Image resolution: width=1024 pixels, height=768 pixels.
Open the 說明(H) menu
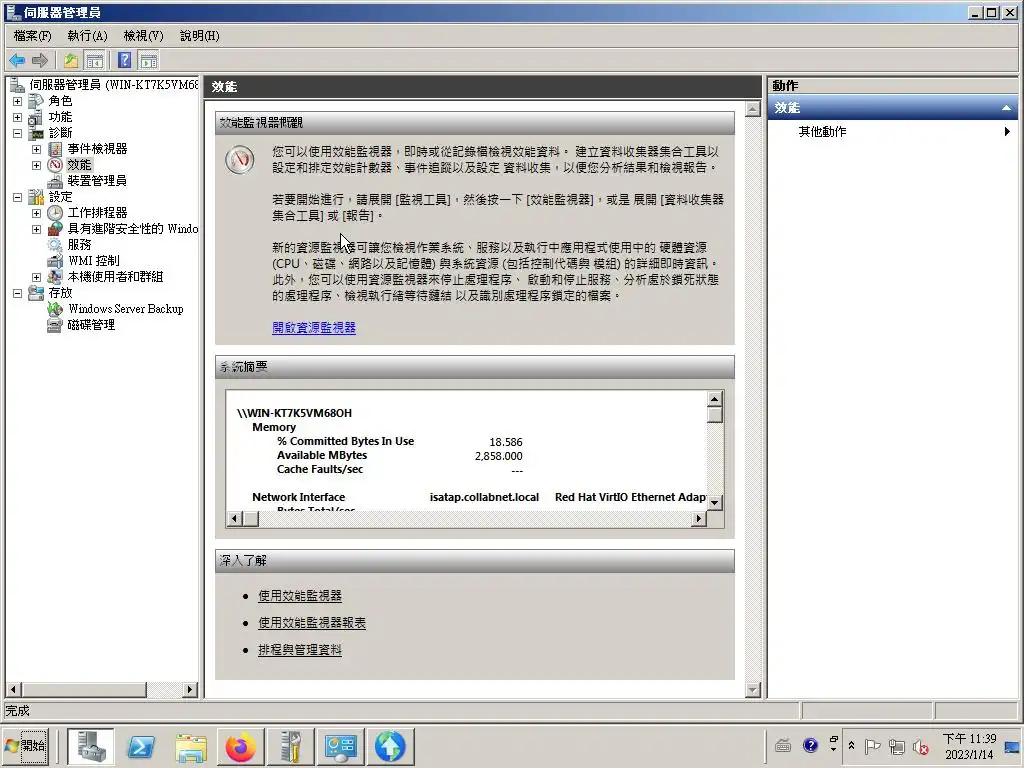(x=200, y=36)
